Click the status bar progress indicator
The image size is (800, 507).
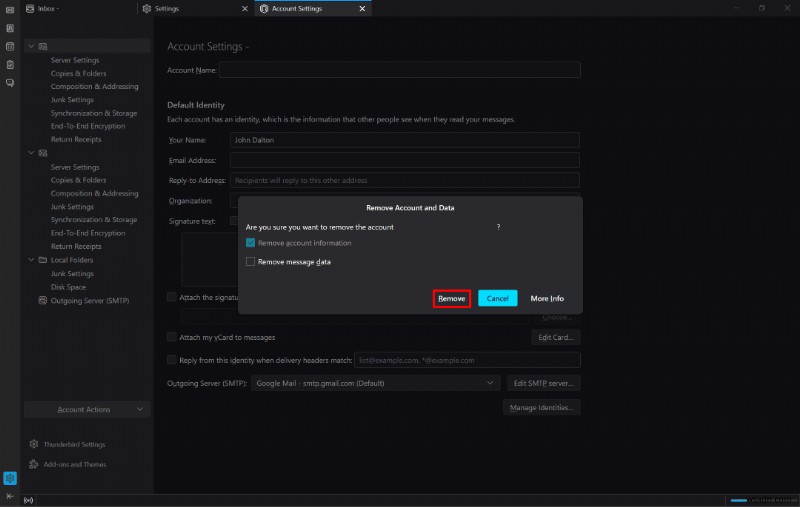[x=739, y=500]
